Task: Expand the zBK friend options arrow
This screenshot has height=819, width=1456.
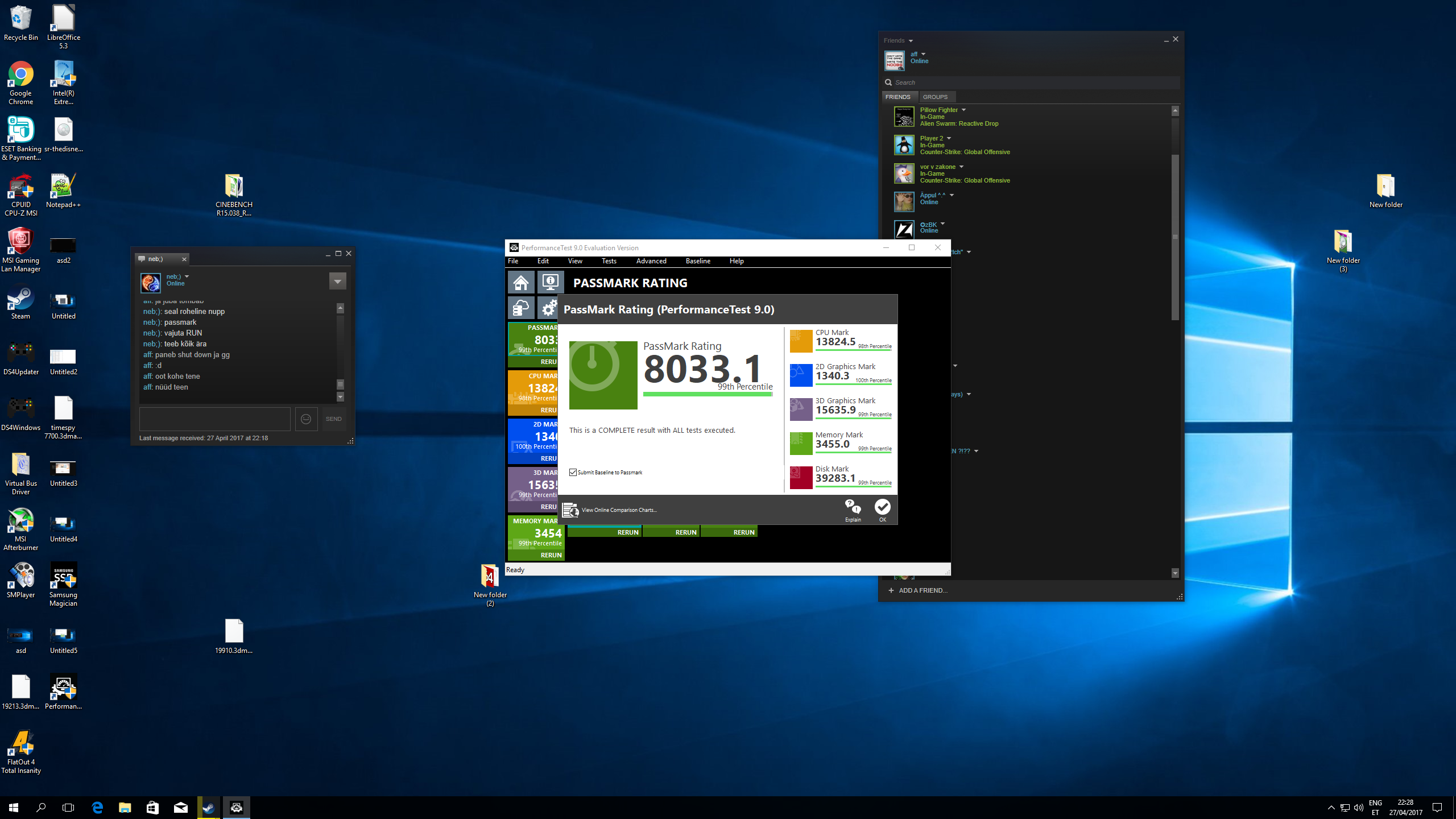Action: click(942, 224)
